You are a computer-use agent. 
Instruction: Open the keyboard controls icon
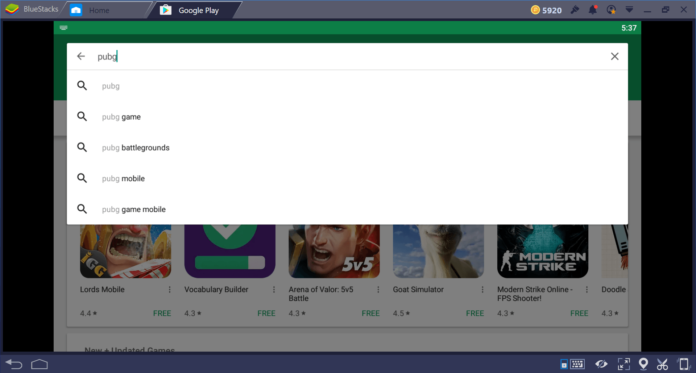[573, 365]
